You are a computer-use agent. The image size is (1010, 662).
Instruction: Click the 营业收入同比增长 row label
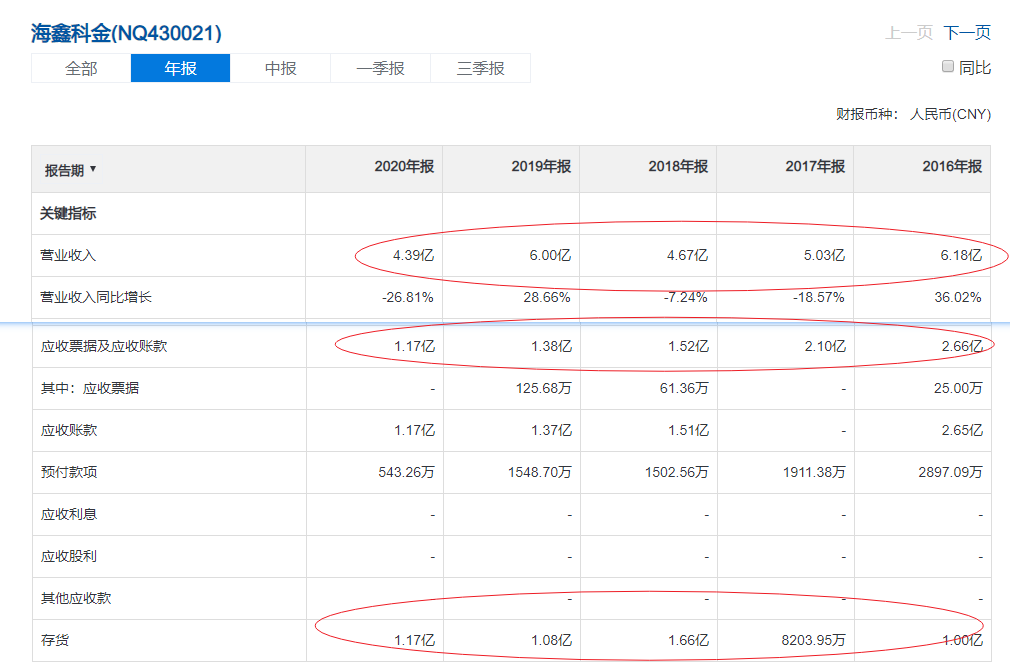pos(96,298)
